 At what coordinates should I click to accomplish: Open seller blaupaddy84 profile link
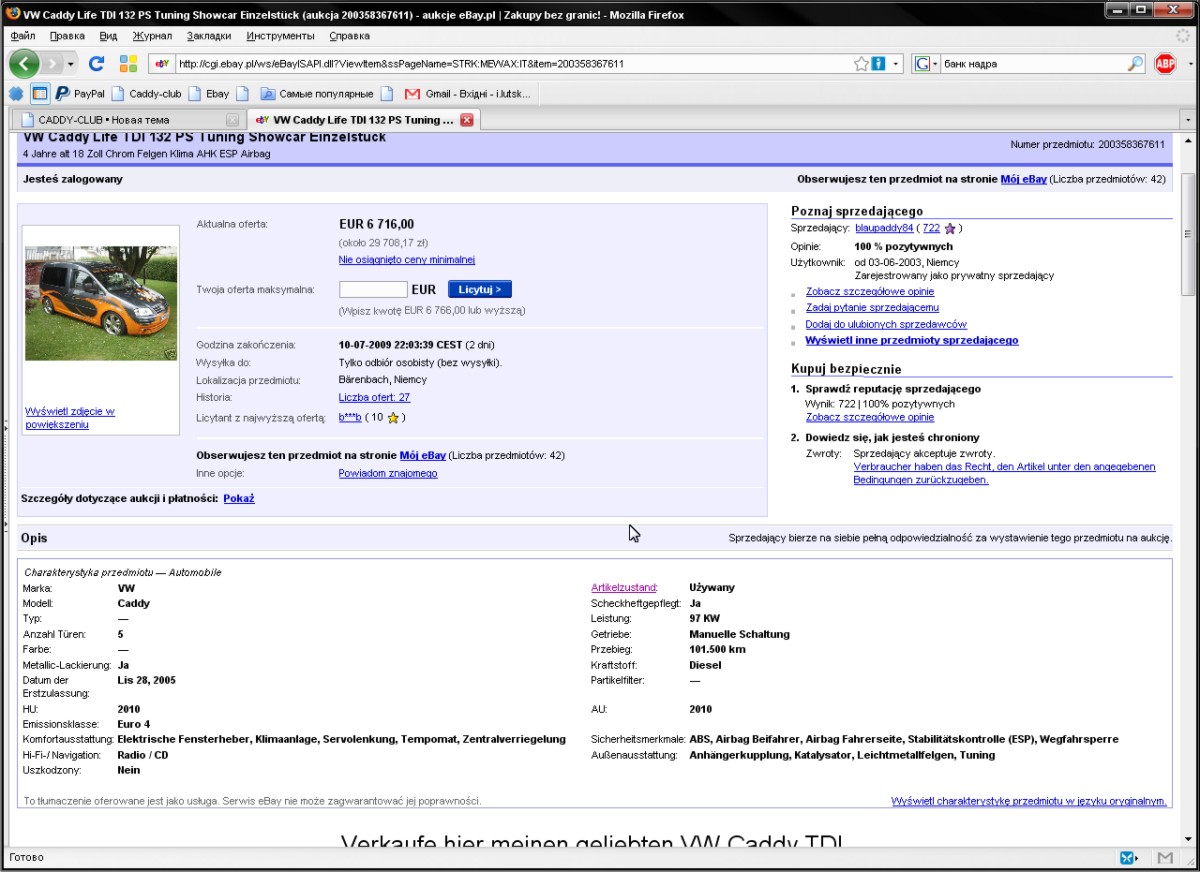point(884,228)
